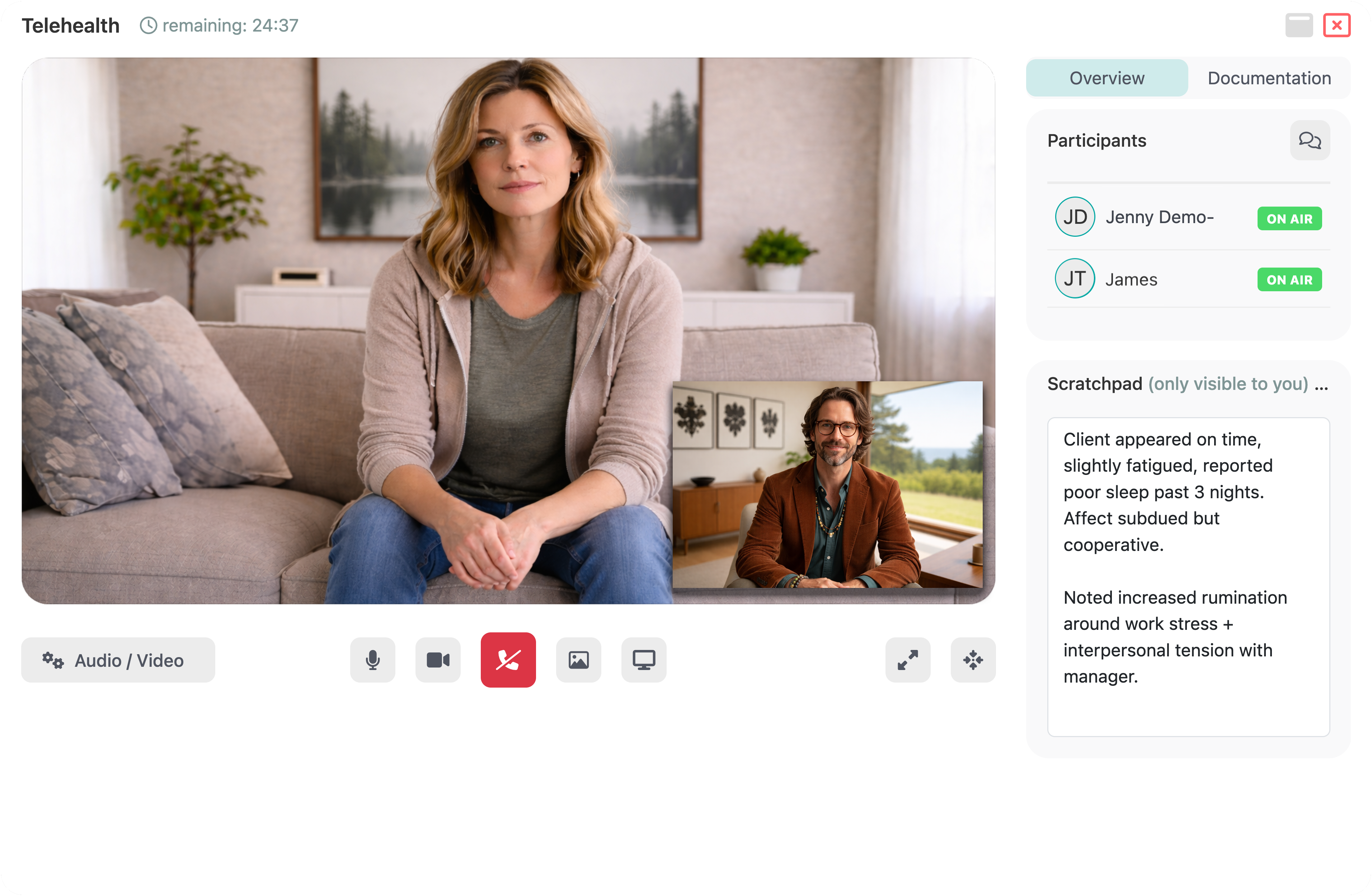This screenshot has width=1372, height=896.
Task: Click the remaining time clock indicator
Action: (x=219, y=25)
